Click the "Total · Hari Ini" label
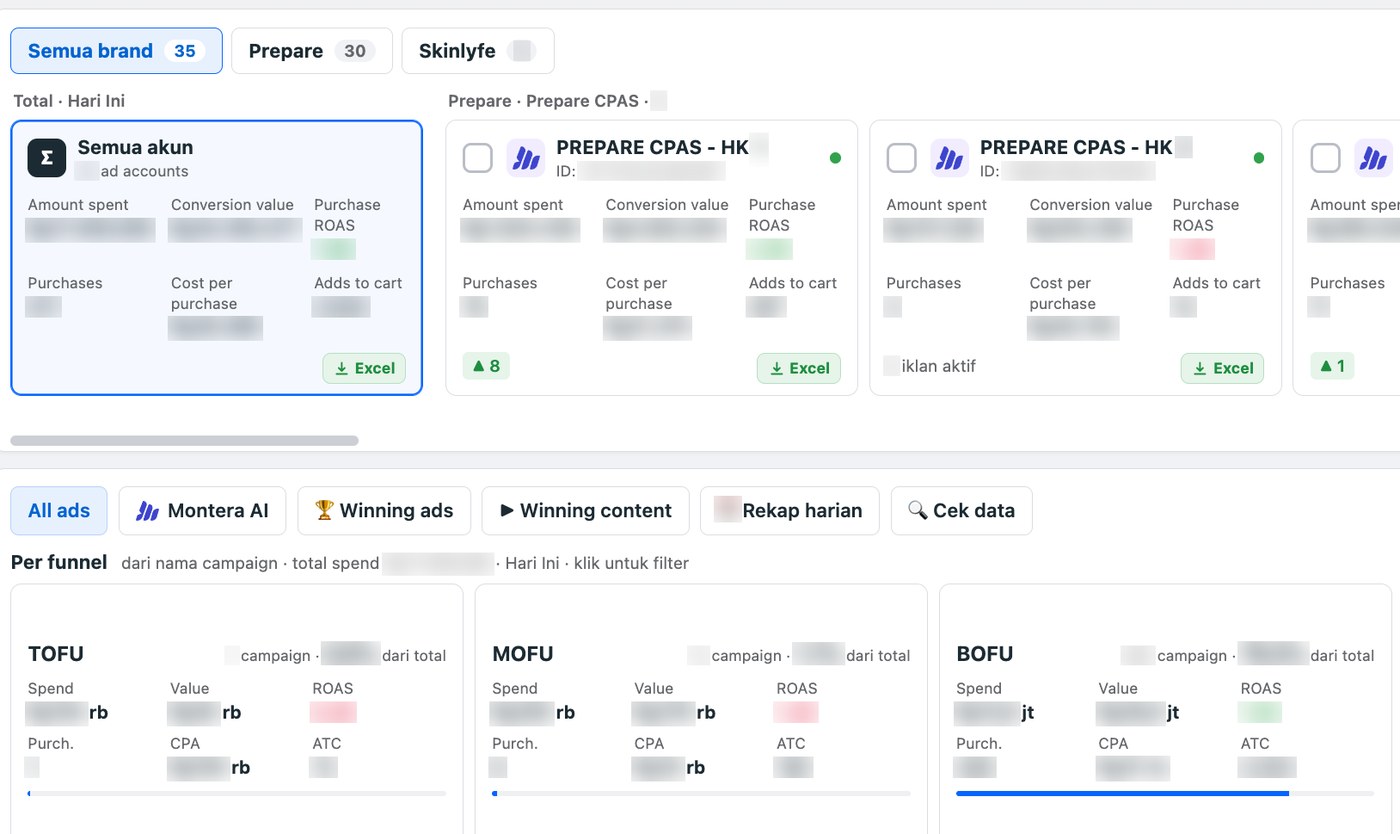This screenshot has width=1400, height=834. point(69,101)
